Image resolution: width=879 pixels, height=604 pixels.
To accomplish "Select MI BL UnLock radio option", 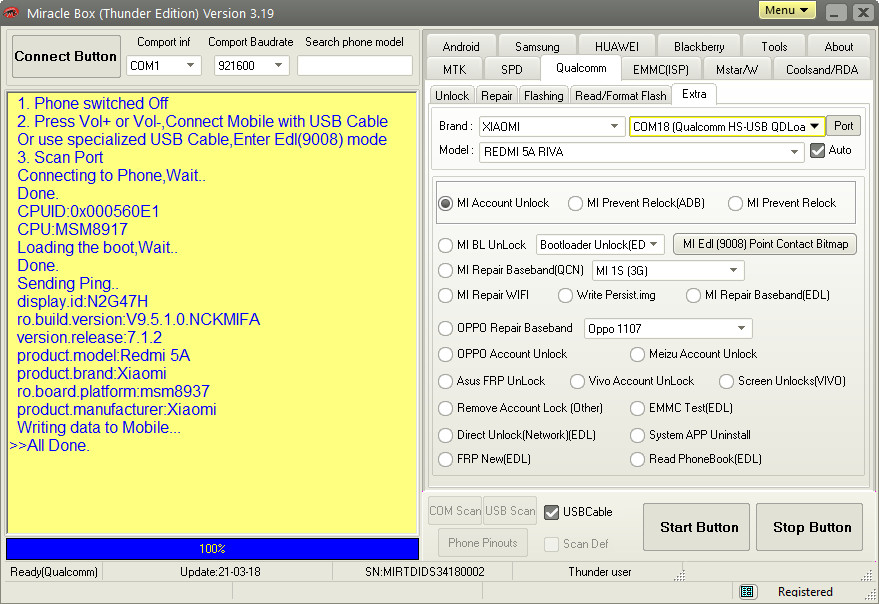I will click(483, 245).
